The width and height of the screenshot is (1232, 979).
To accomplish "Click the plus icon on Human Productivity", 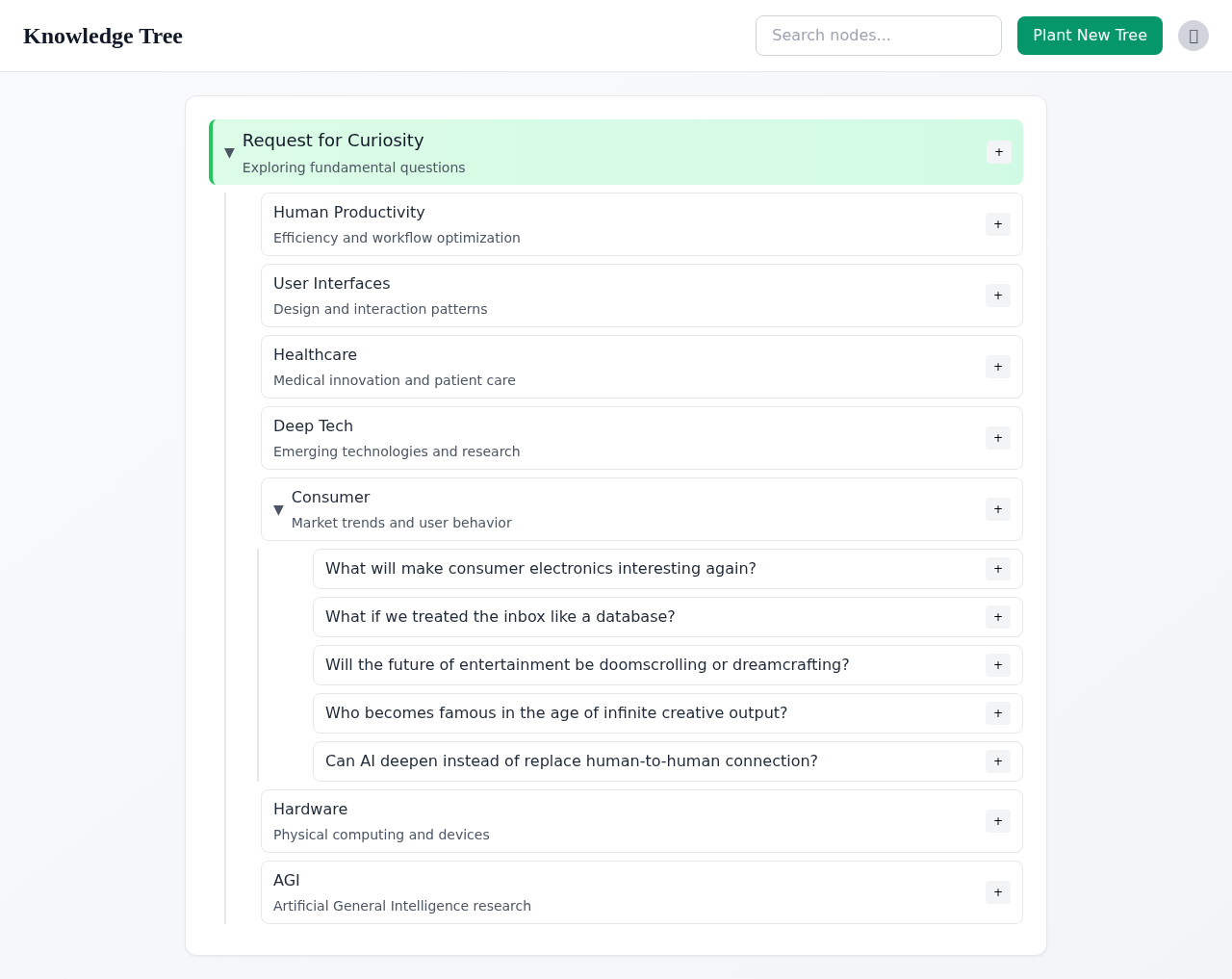I will click(997, 223).
